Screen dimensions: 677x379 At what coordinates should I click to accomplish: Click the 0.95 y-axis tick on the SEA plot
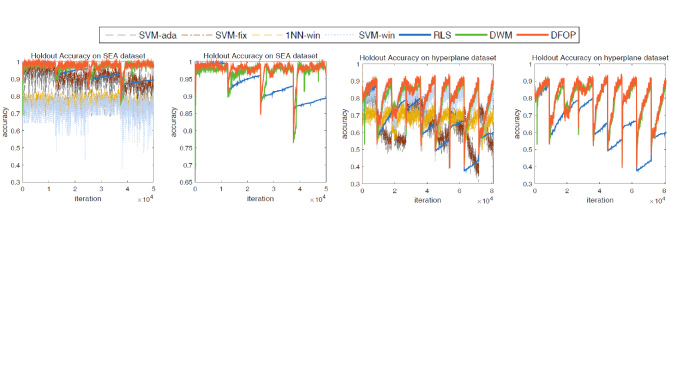pyautogui.click(x=187, y=79)
